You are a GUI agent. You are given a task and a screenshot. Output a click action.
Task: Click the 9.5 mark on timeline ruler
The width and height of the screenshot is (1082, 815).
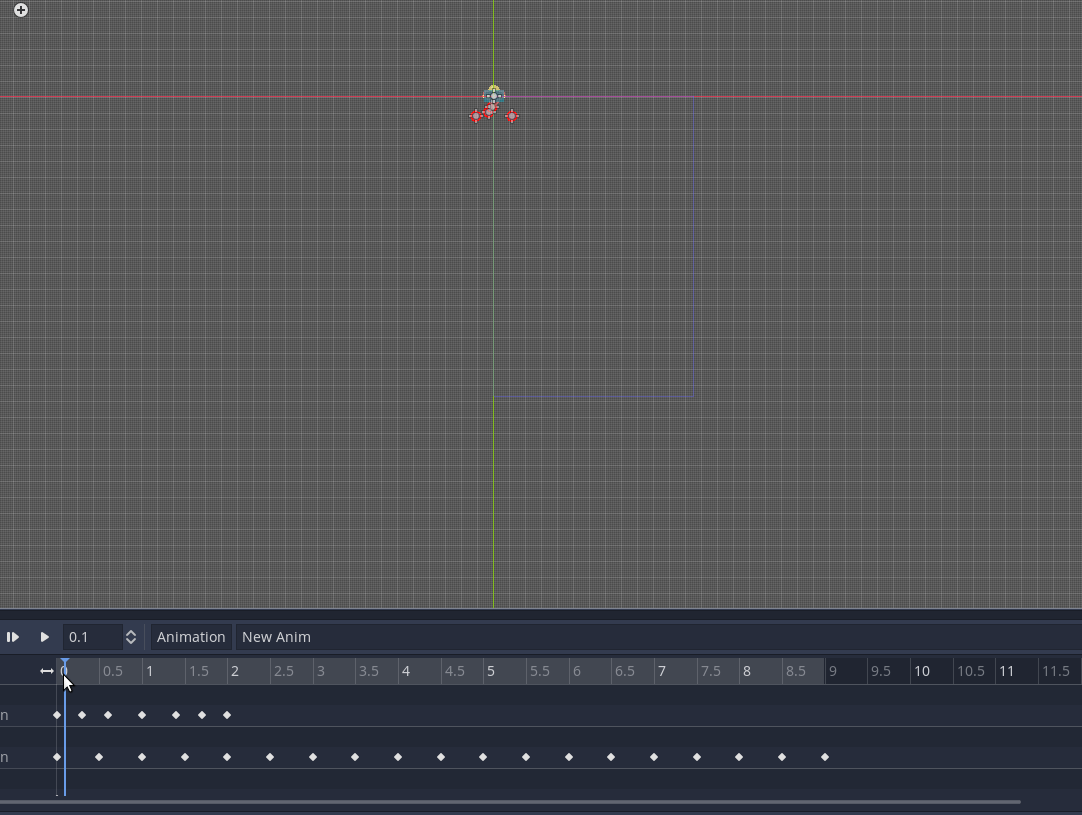tap(881, 671)
